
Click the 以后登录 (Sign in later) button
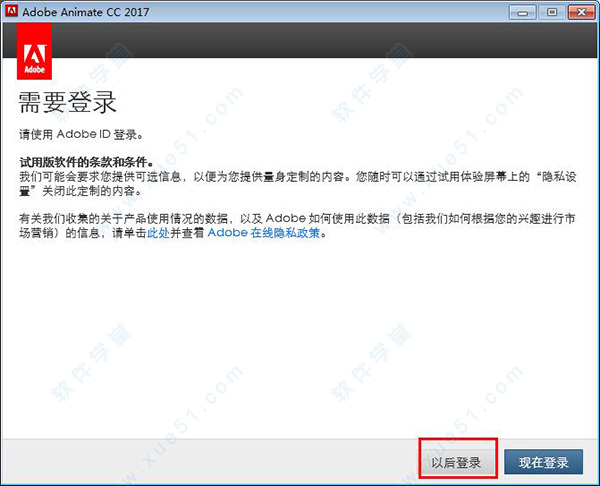click(x=457, y=462)
